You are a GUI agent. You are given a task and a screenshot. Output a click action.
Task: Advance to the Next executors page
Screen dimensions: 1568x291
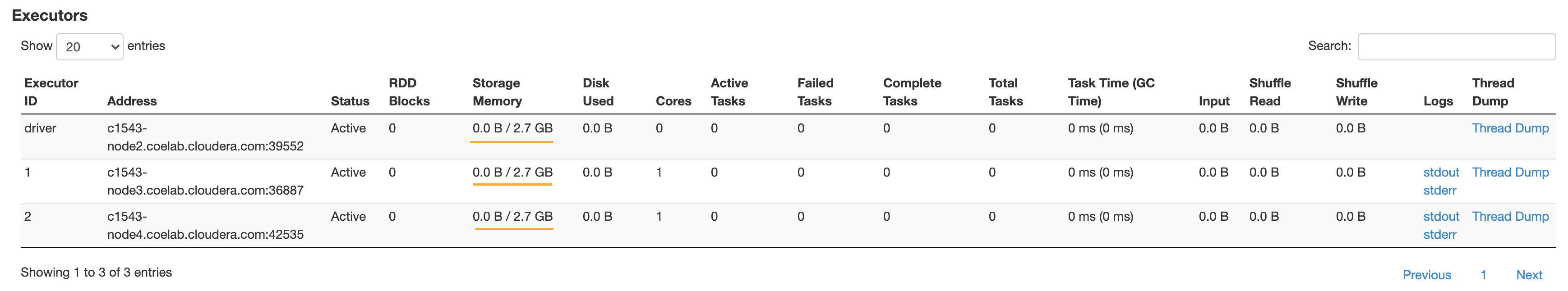pos(1530,275)
